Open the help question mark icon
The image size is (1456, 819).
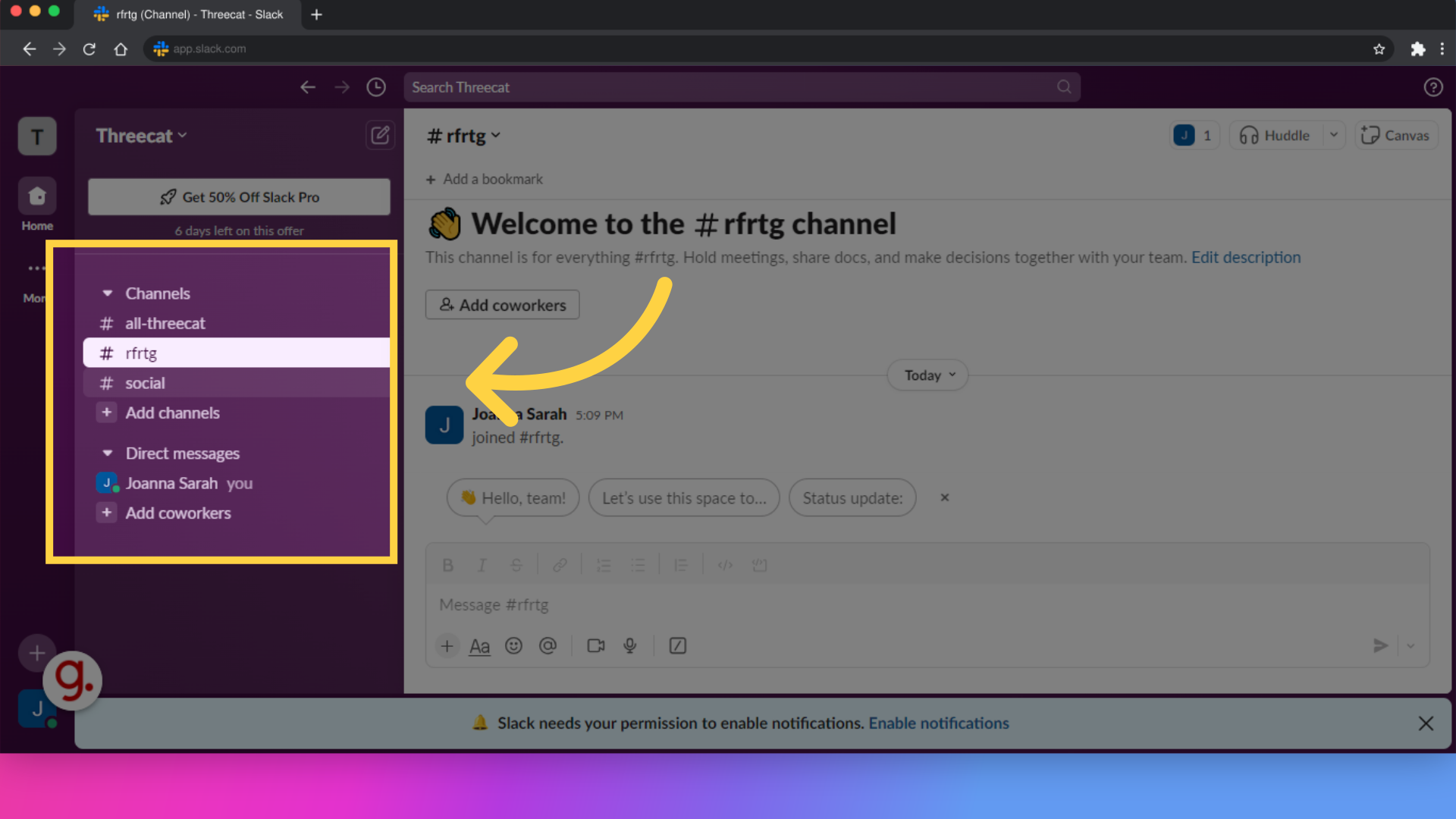pos(1432,87)
